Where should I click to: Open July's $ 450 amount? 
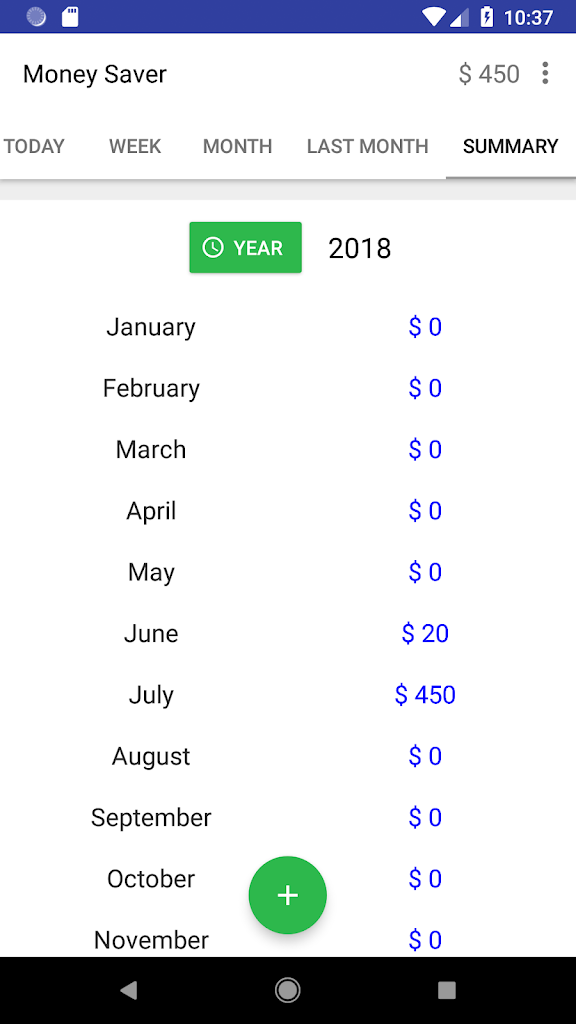pos(425,695)
